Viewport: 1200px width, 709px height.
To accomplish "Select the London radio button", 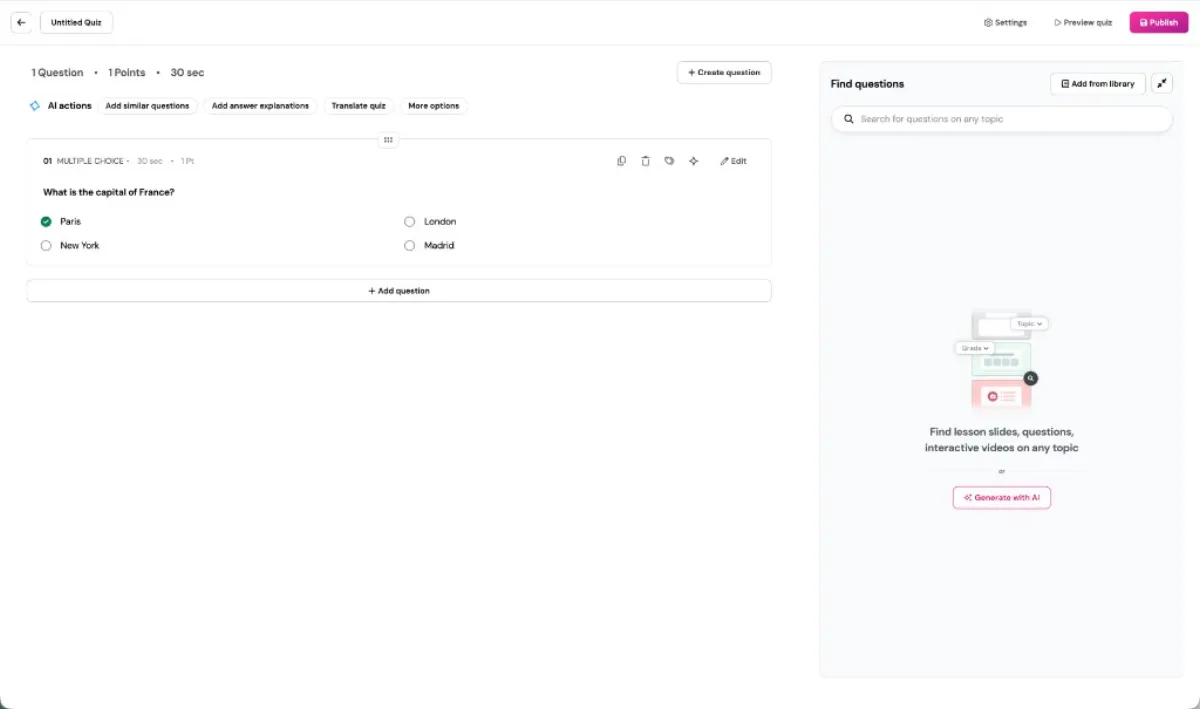I will pyautogui.click(x=409, y=222).
